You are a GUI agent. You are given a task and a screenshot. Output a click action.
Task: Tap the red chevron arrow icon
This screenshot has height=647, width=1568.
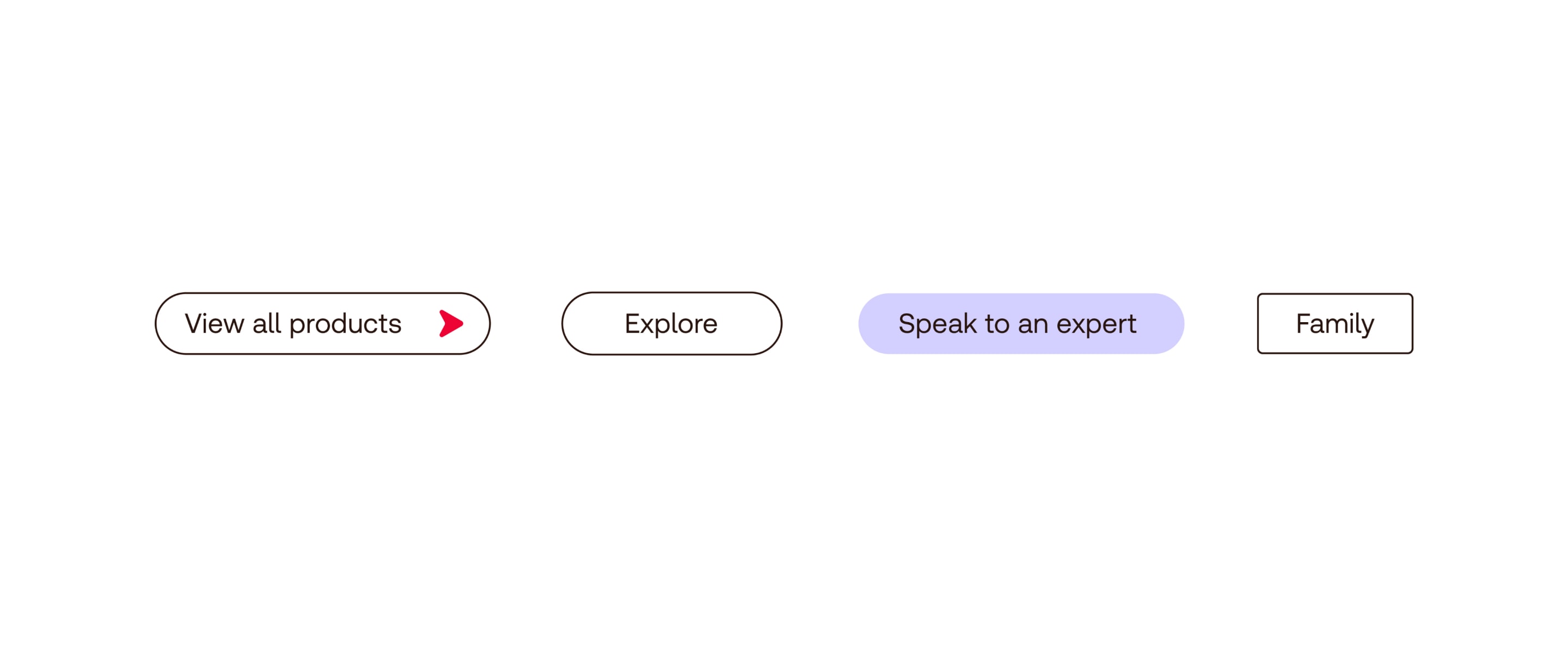[450, 323]
